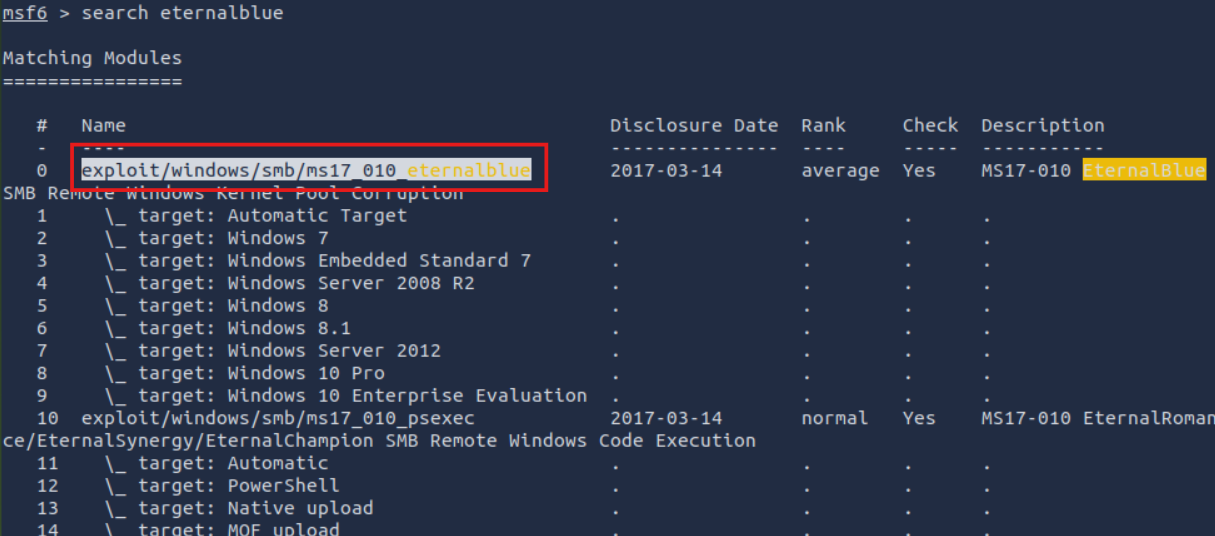Select the 'search eternalblue' command text
1215x536 pixels.
(182, 13)
